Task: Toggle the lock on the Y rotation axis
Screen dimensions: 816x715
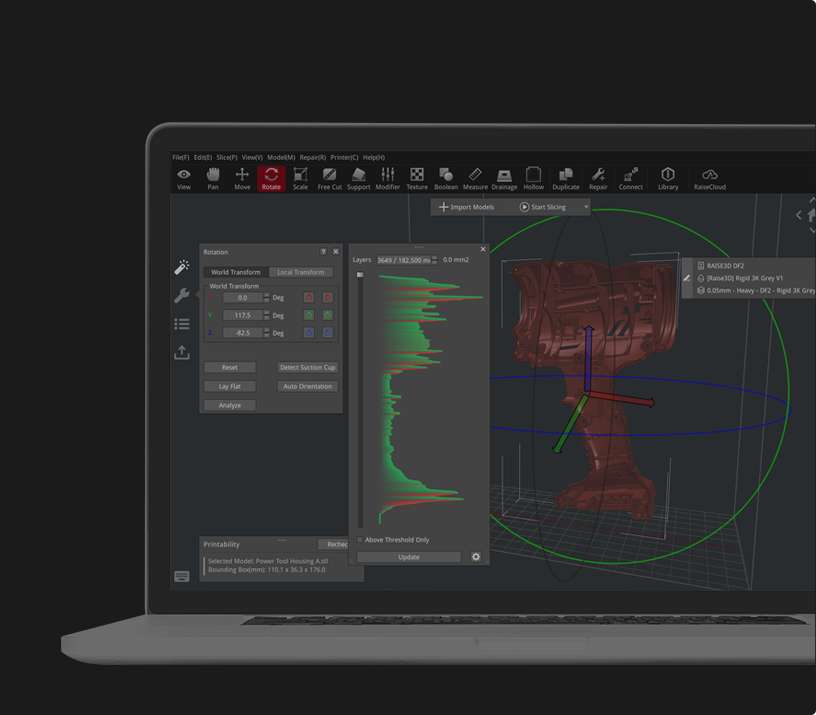Action: click(307, 315)
